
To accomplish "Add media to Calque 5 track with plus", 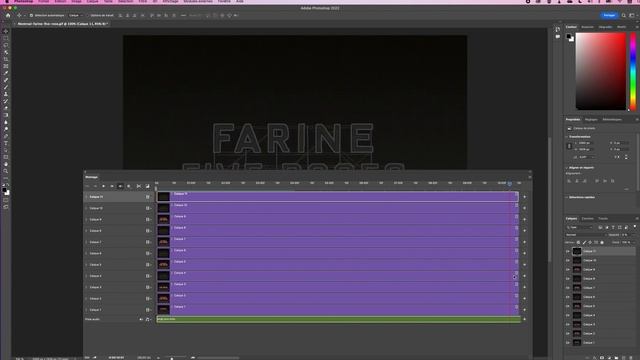I will (x=524, y=264).
